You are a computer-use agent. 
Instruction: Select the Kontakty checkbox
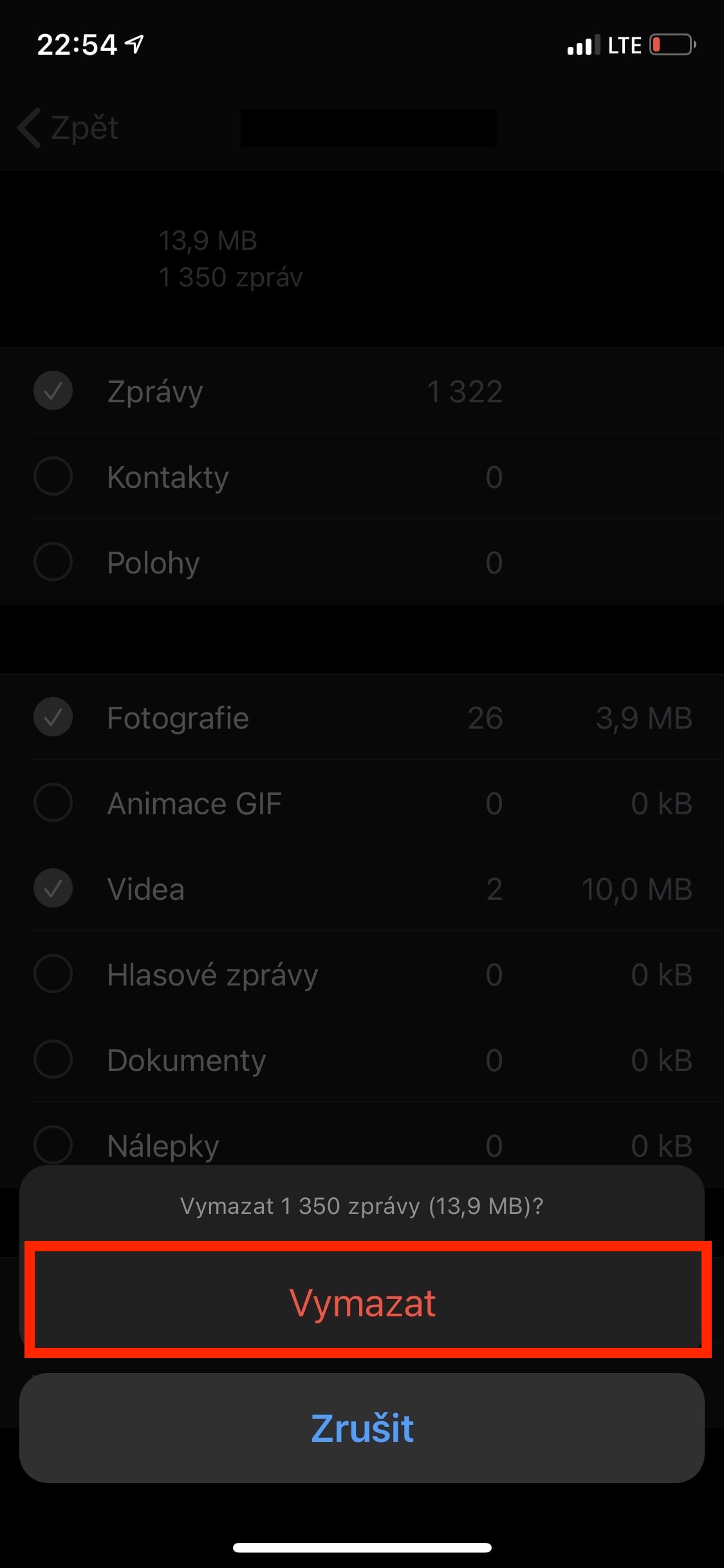(x=53, y=476)
